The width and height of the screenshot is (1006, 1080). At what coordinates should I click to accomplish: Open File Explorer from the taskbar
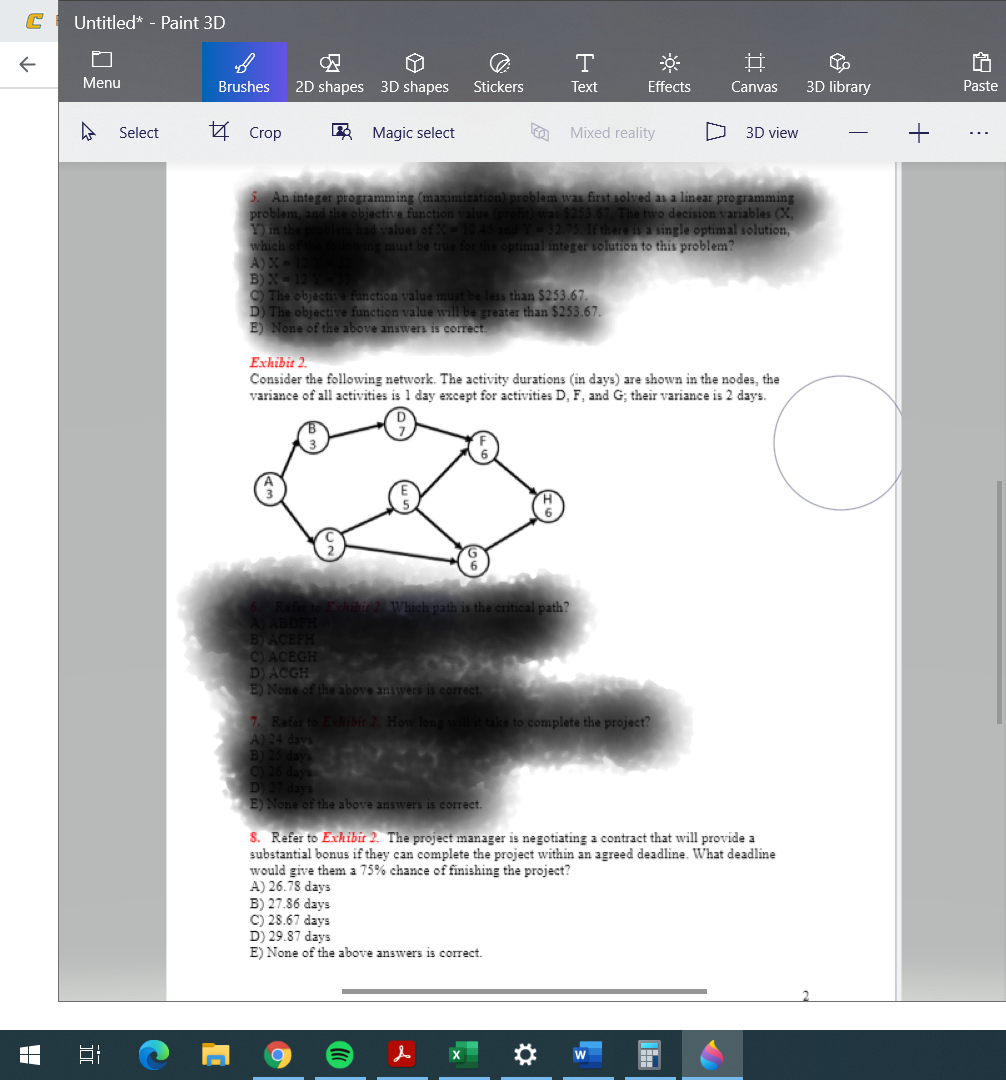pyautogui.click(x=215, y=1055)
